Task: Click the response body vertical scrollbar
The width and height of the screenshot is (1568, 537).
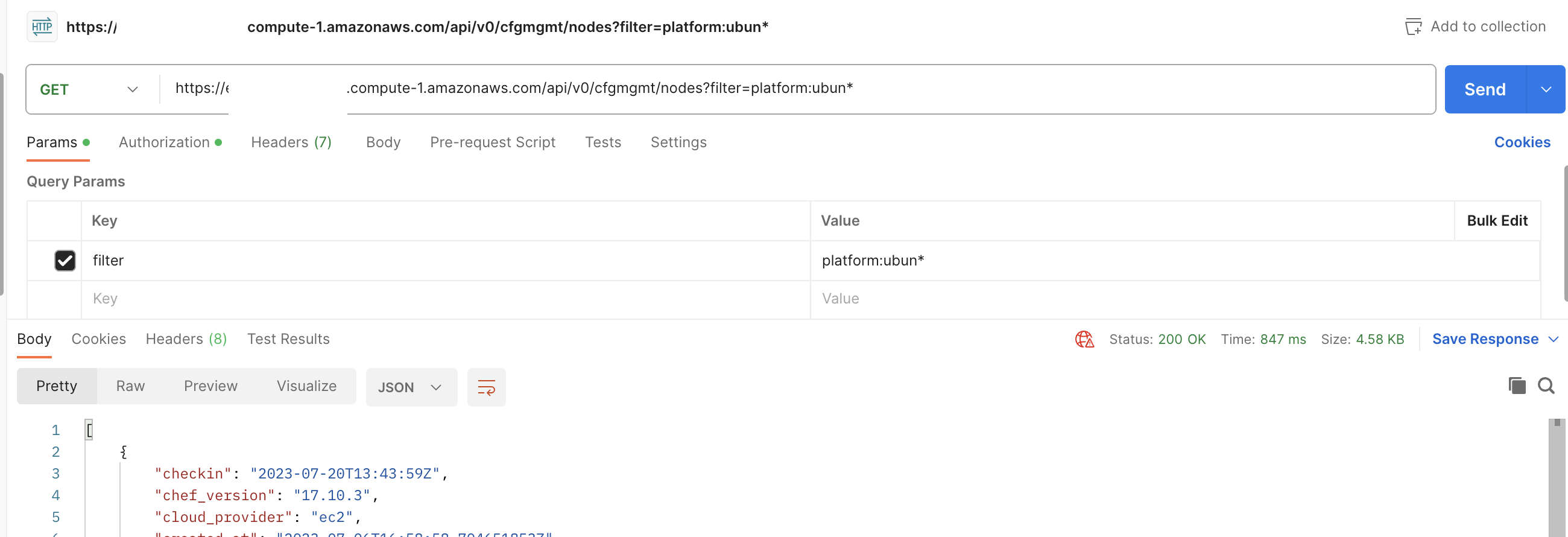Action: [1557, 478]
